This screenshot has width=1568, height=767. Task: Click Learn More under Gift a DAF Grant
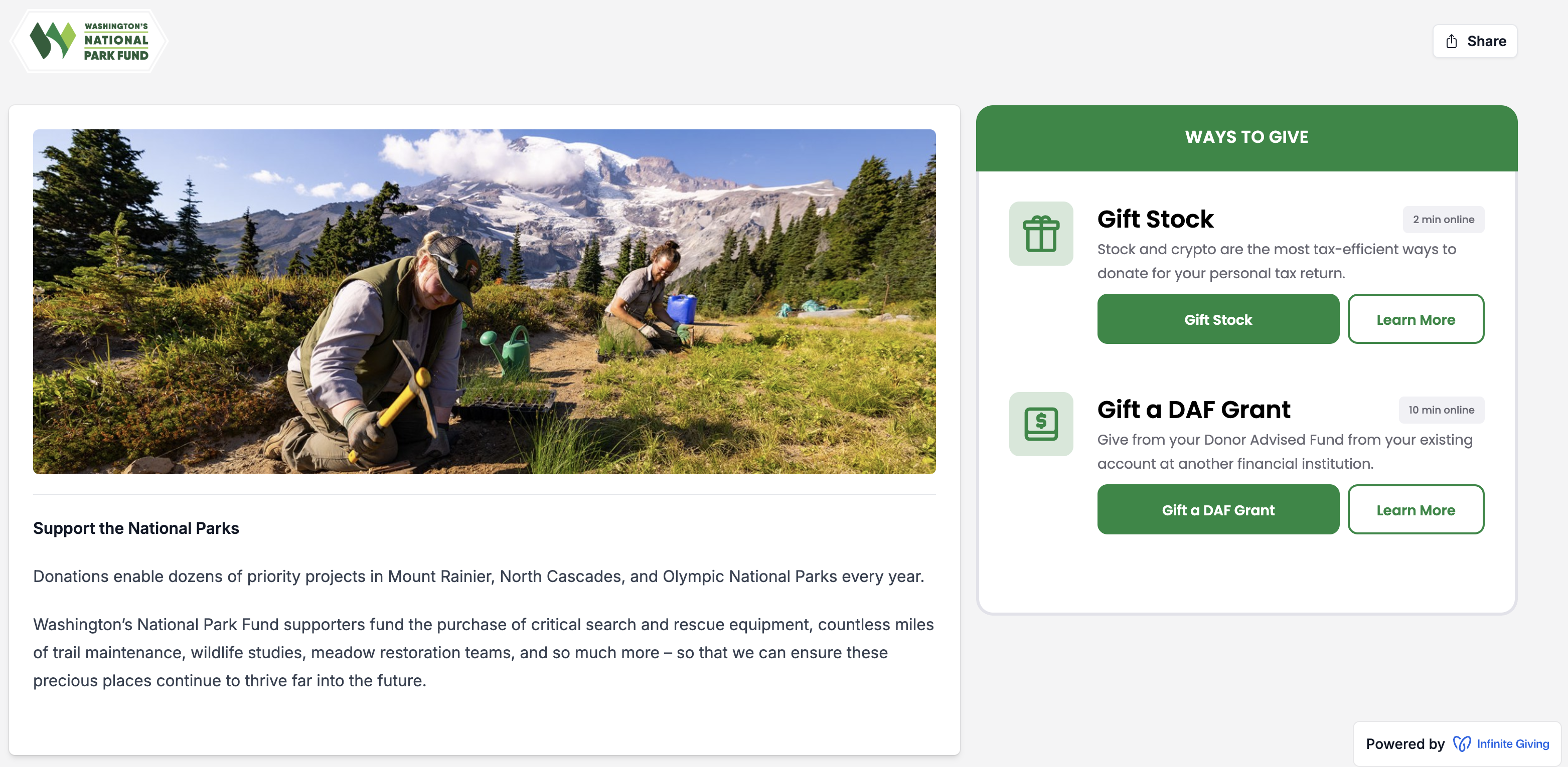(1416, 510)
